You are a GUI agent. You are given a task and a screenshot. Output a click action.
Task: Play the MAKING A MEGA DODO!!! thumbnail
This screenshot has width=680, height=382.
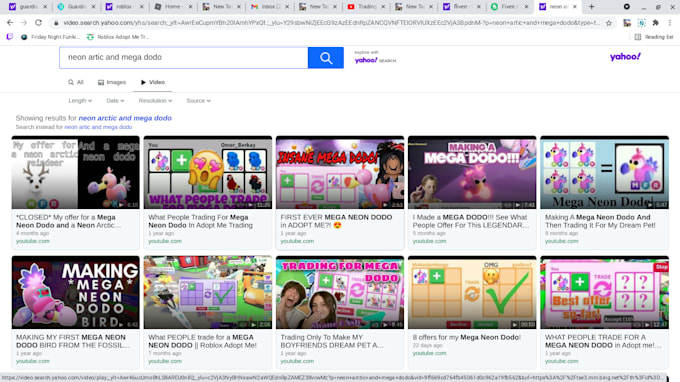coord(472,173)
